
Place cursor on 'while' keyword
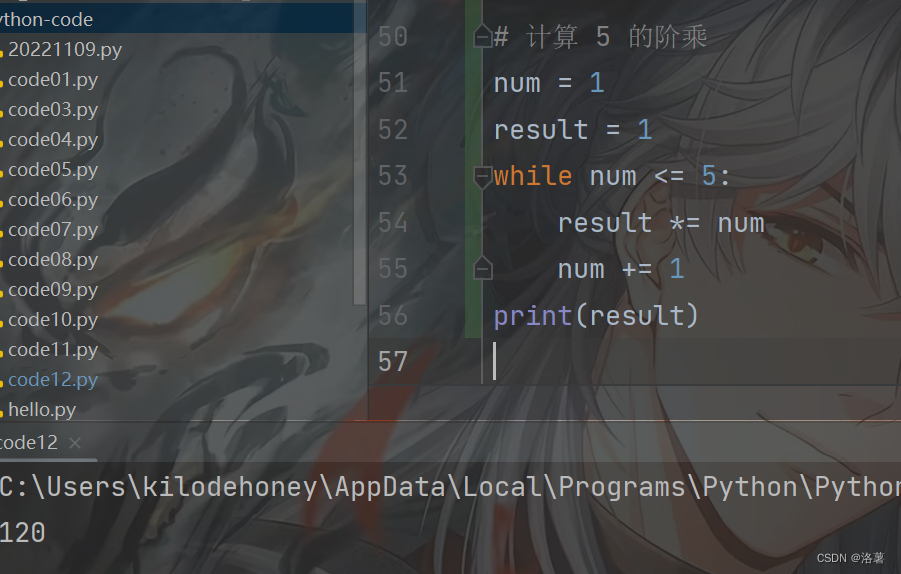(x=533, y=176)
